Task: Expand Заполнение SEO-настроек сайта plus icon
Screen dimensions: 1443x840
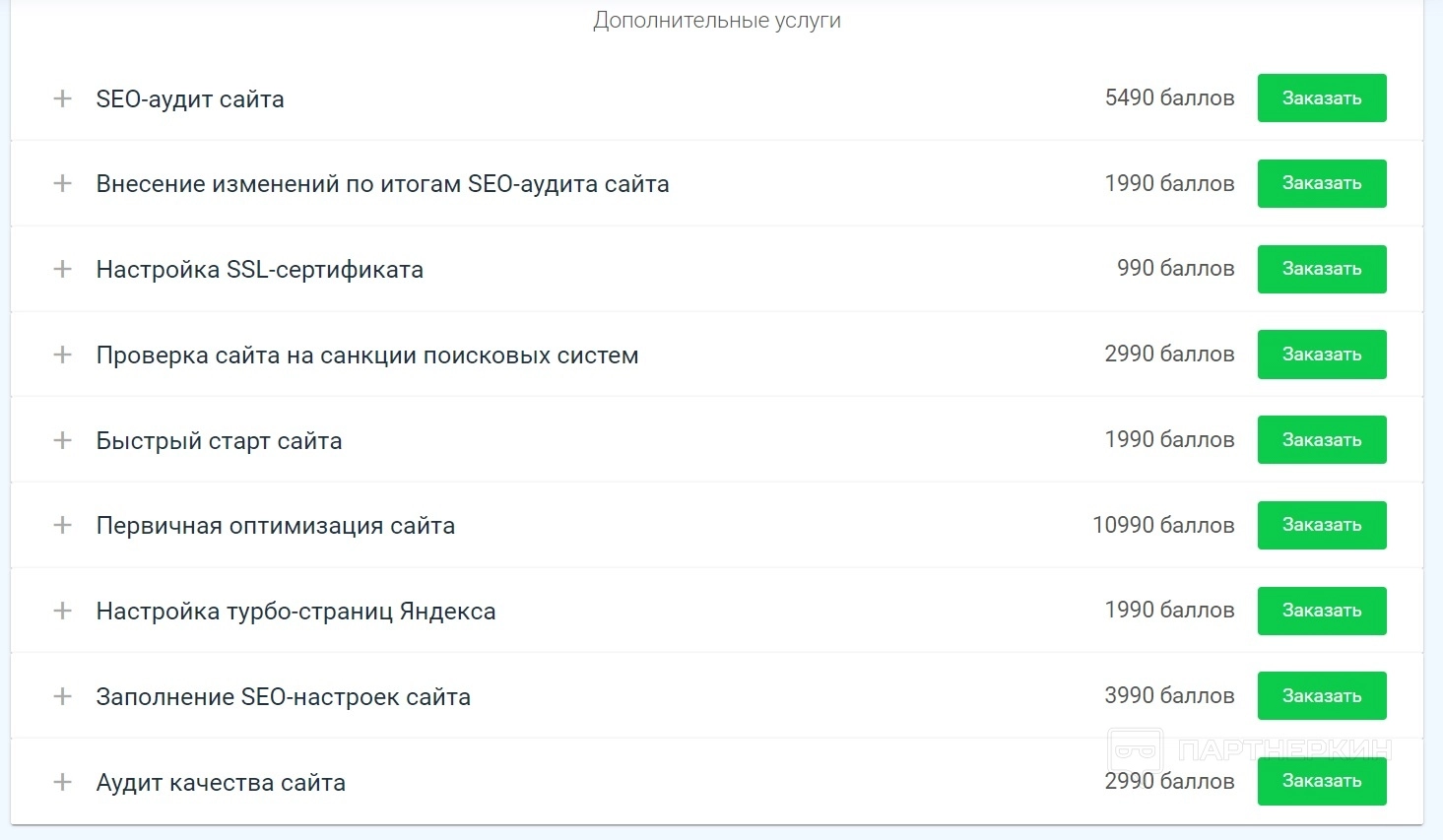Action: [62, 696]
